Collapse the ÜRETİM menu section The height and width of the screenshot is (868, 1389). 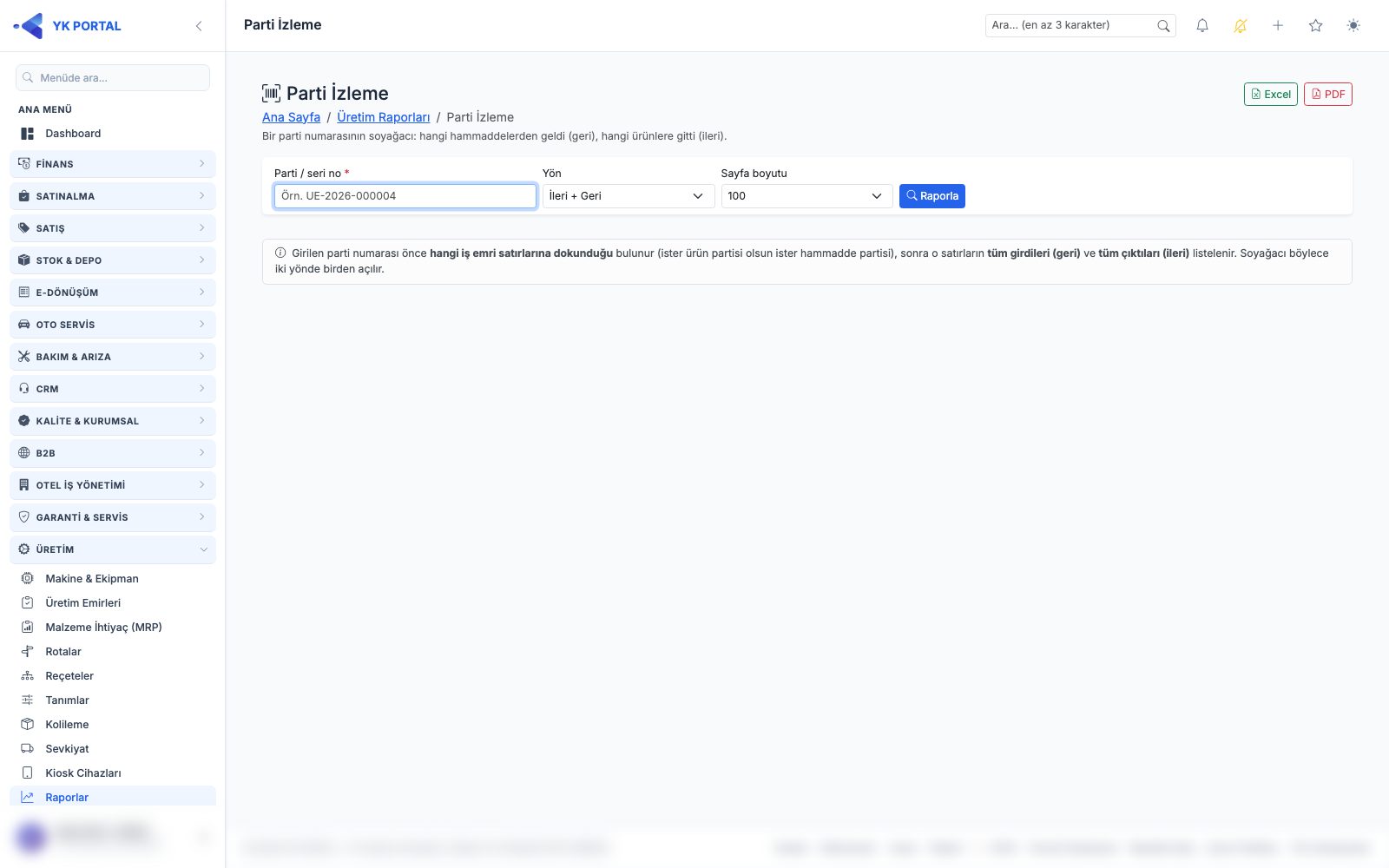113,549
